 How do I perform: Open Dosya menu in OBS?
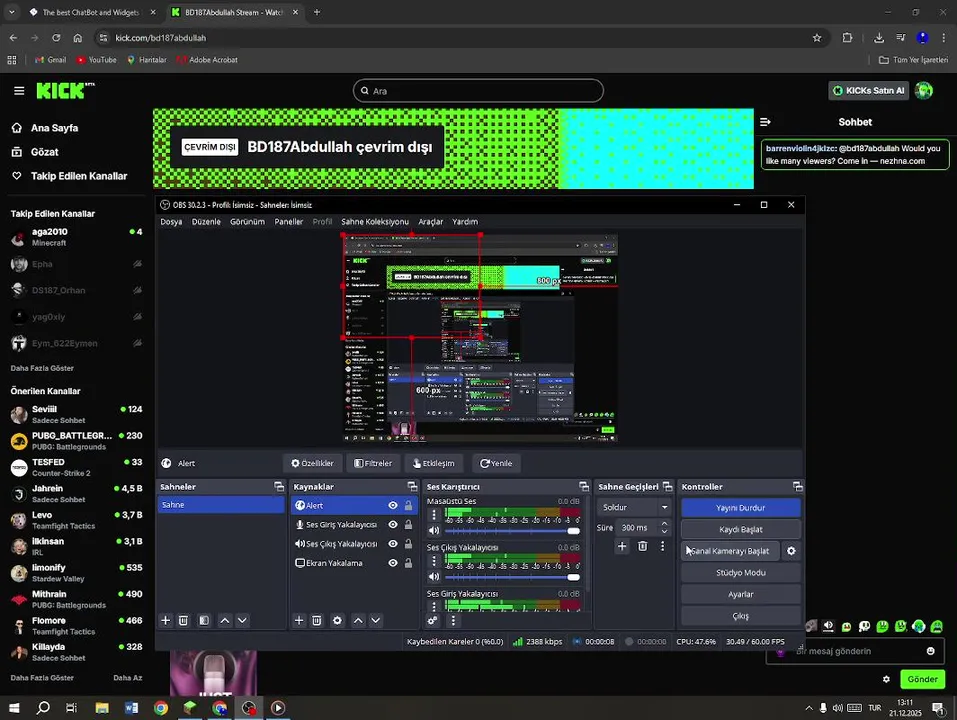click(x=172, y=221)
